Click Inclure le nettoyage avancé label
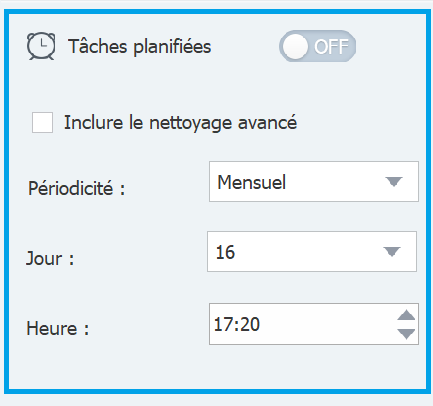Image resolution: width=433 pixels, height=406 pixels. click(x=180, y=123)
